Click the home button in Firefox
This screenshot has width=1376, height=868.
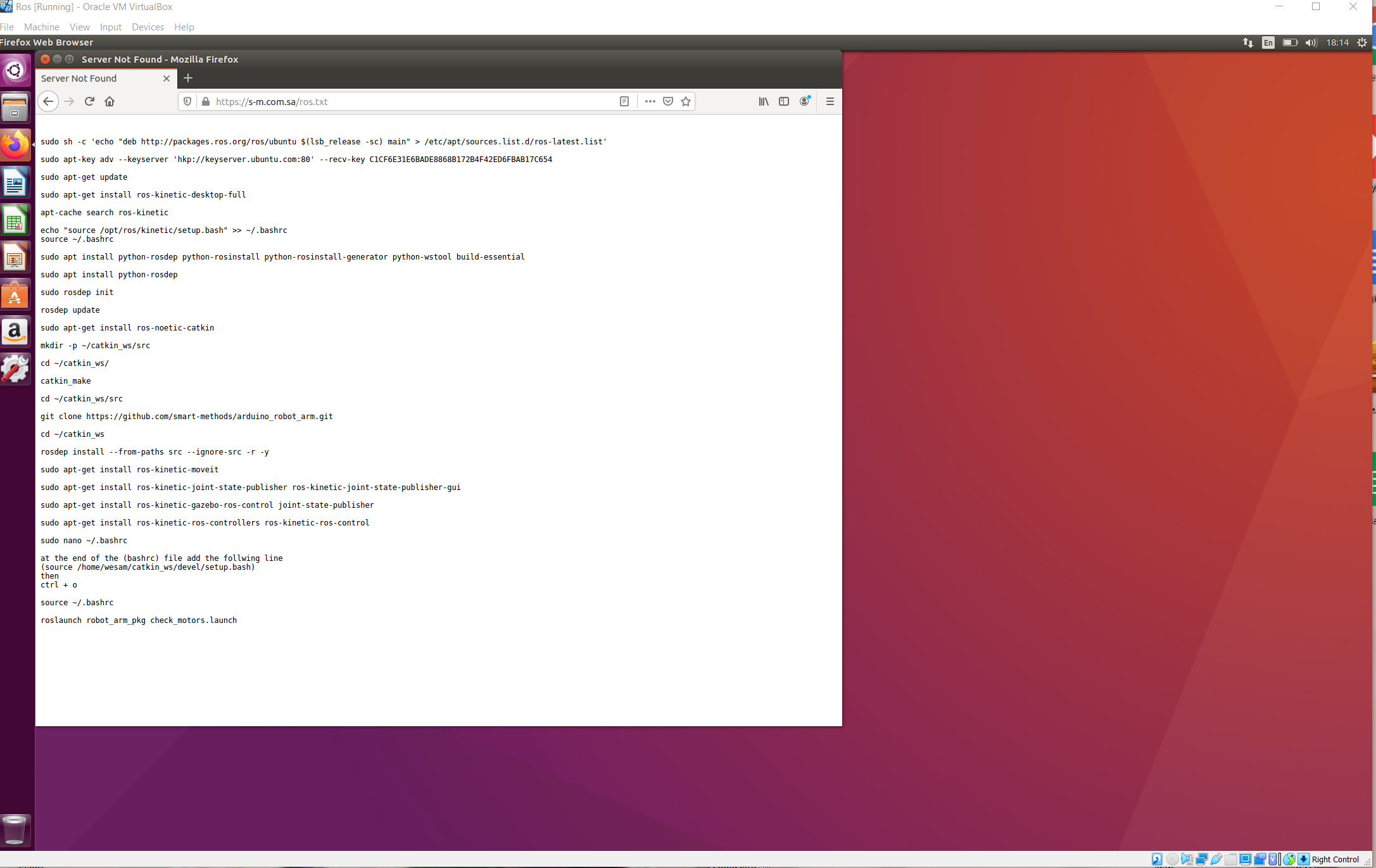tap(109, 101)
